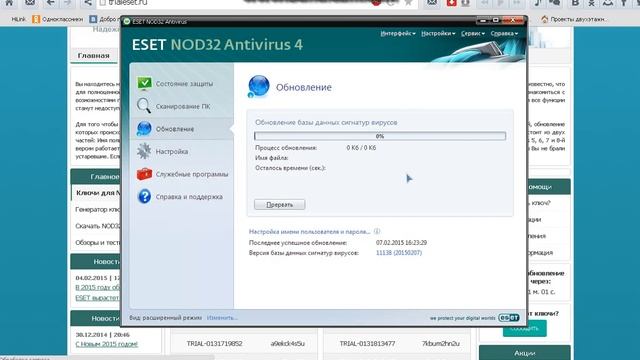Click the Акции header on website
Screen dimensions: 640x360
524,353
